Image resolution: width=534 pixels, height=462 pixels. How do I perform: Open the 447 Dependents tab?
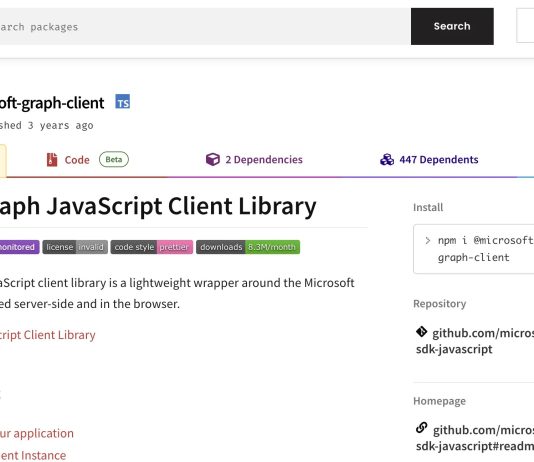[x=429, y=159]
